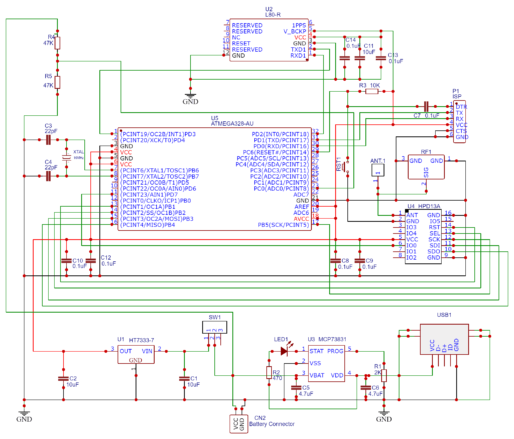Click the AVCC pin on ATMEGA328

point(301,219)
